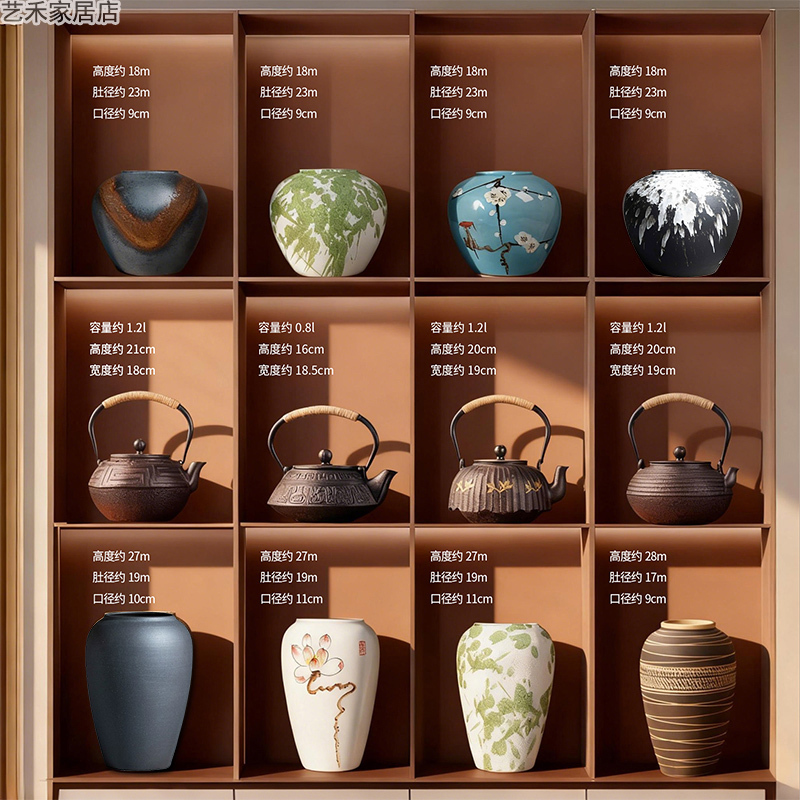Click the text '高度约 16cm'
This screenshot has width=800, height=800.
coord(291,349)
